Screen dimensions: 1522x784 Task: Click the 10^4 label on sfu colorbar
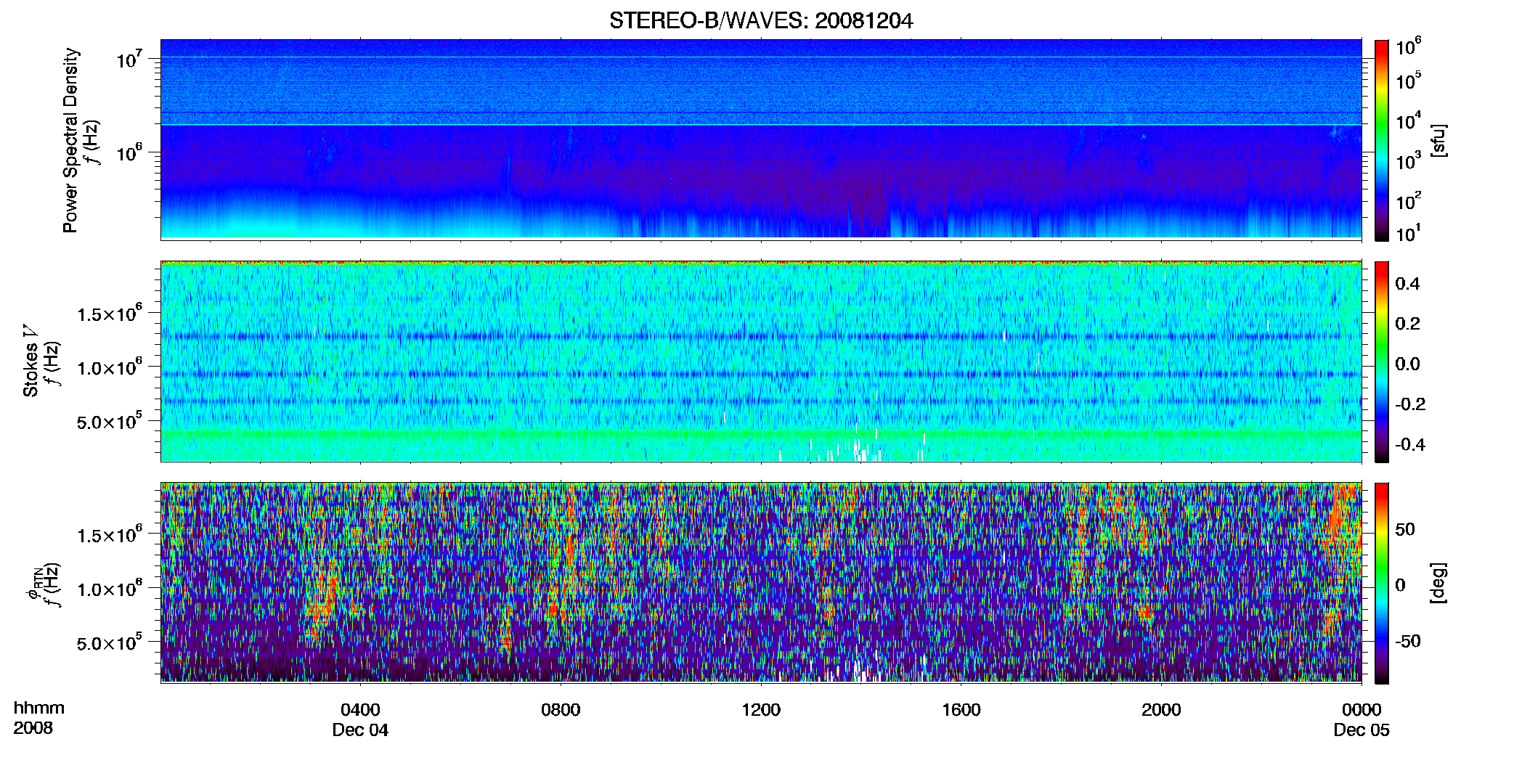[1409, 121]
